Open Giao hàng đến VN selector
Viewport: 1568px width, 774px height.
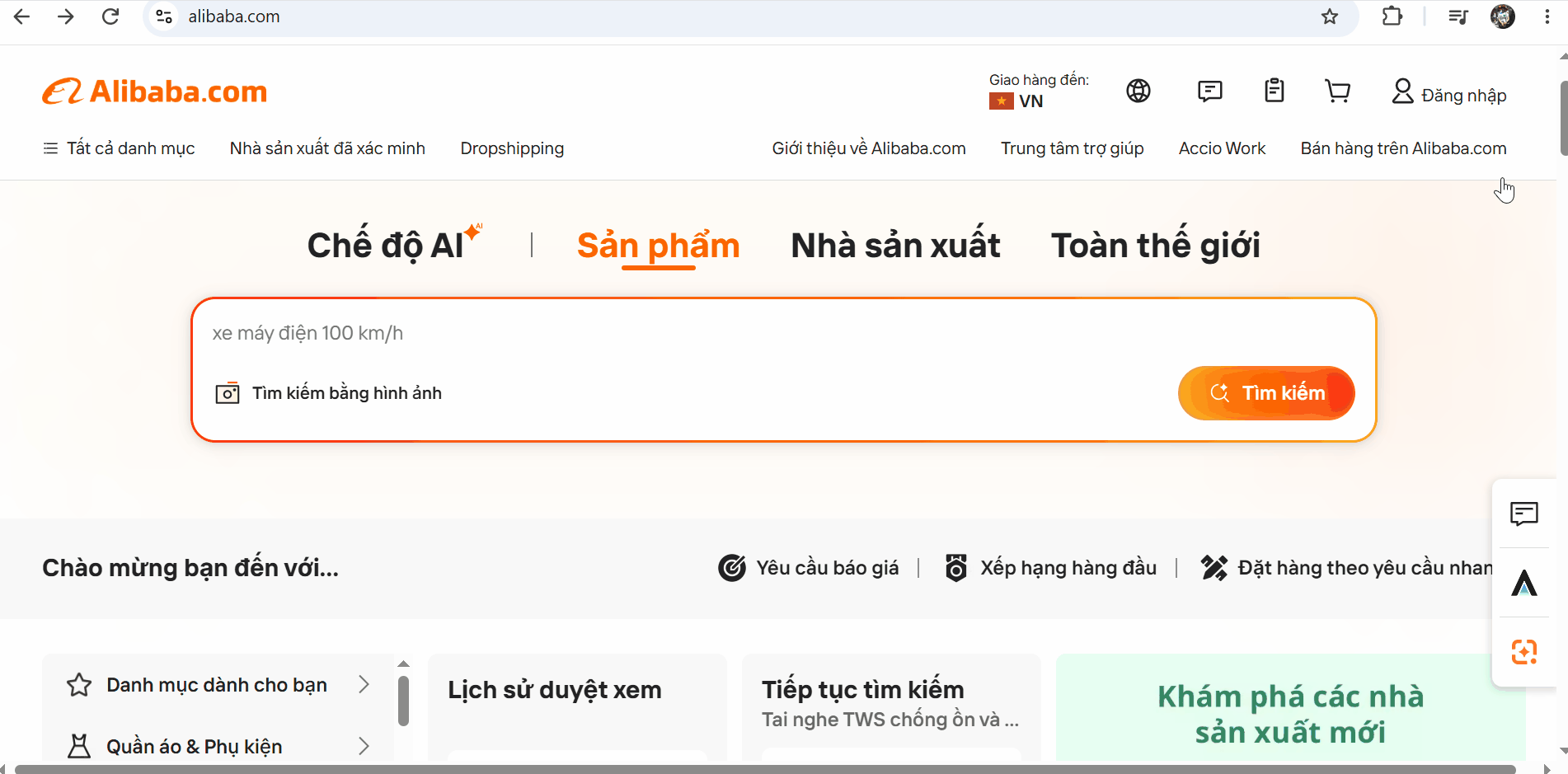[1039, 91]
